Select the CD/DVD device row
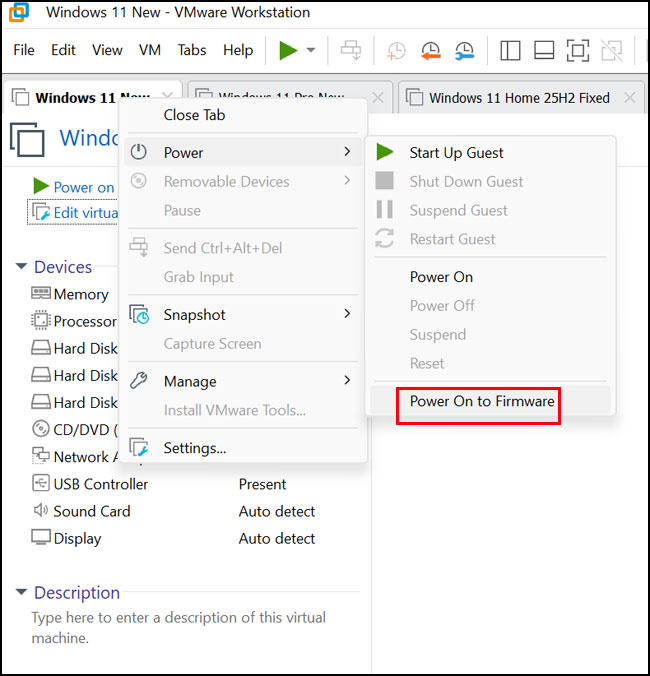Image resolution: width=650 pixels, height=676 pixels. (74, 430)
